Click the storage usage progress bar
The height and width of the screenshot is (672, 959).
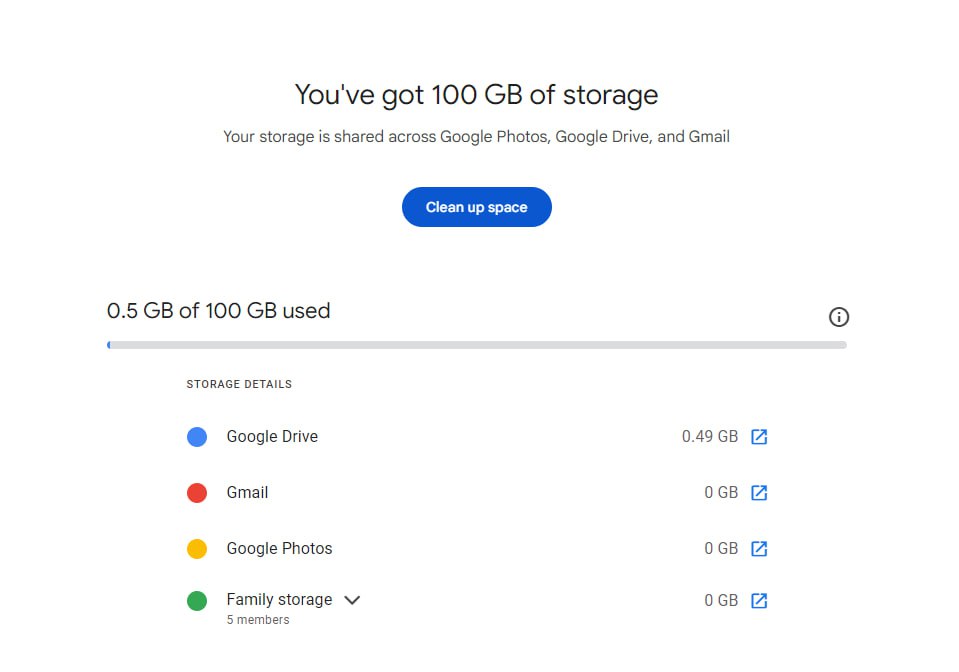(476, 345)
